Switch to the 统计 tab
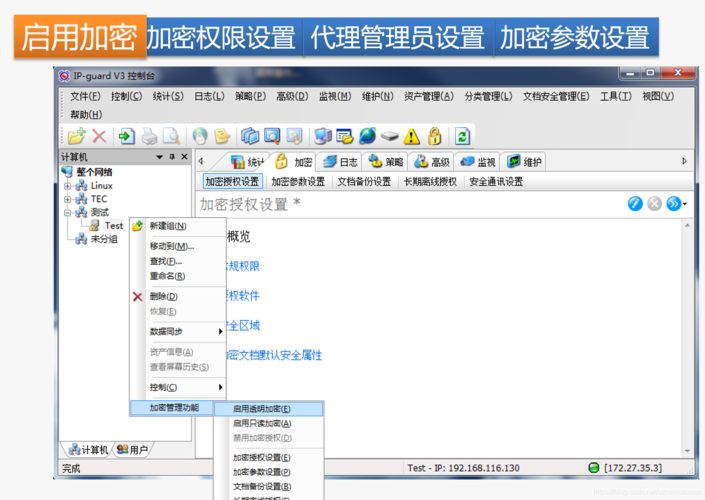This screenshot has height=500, width=705. coord(248,162)
